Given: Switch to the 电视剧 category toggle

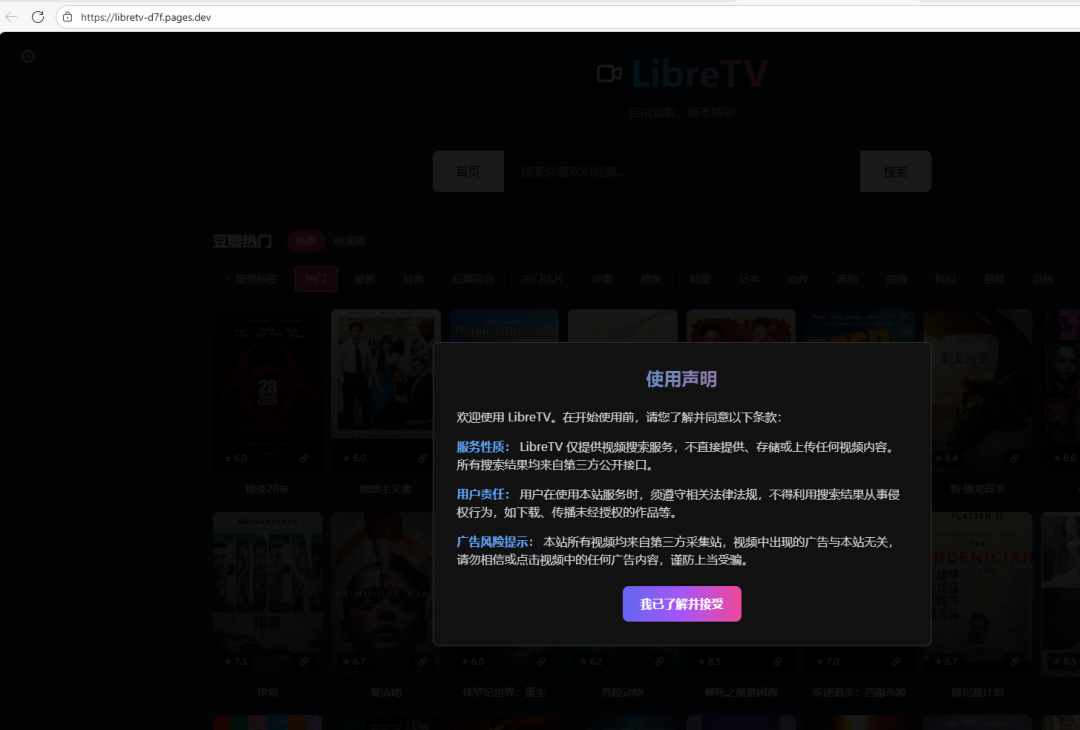Looking at the screenshot, I should pyautogui.click(x=350, y=240).
